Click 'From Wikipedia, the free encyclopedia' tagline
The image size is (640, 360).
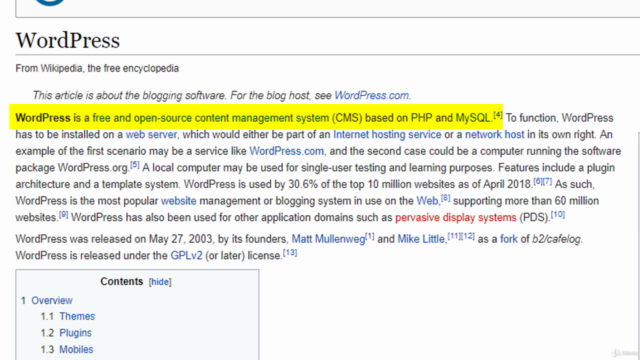[x=97, y=68]
